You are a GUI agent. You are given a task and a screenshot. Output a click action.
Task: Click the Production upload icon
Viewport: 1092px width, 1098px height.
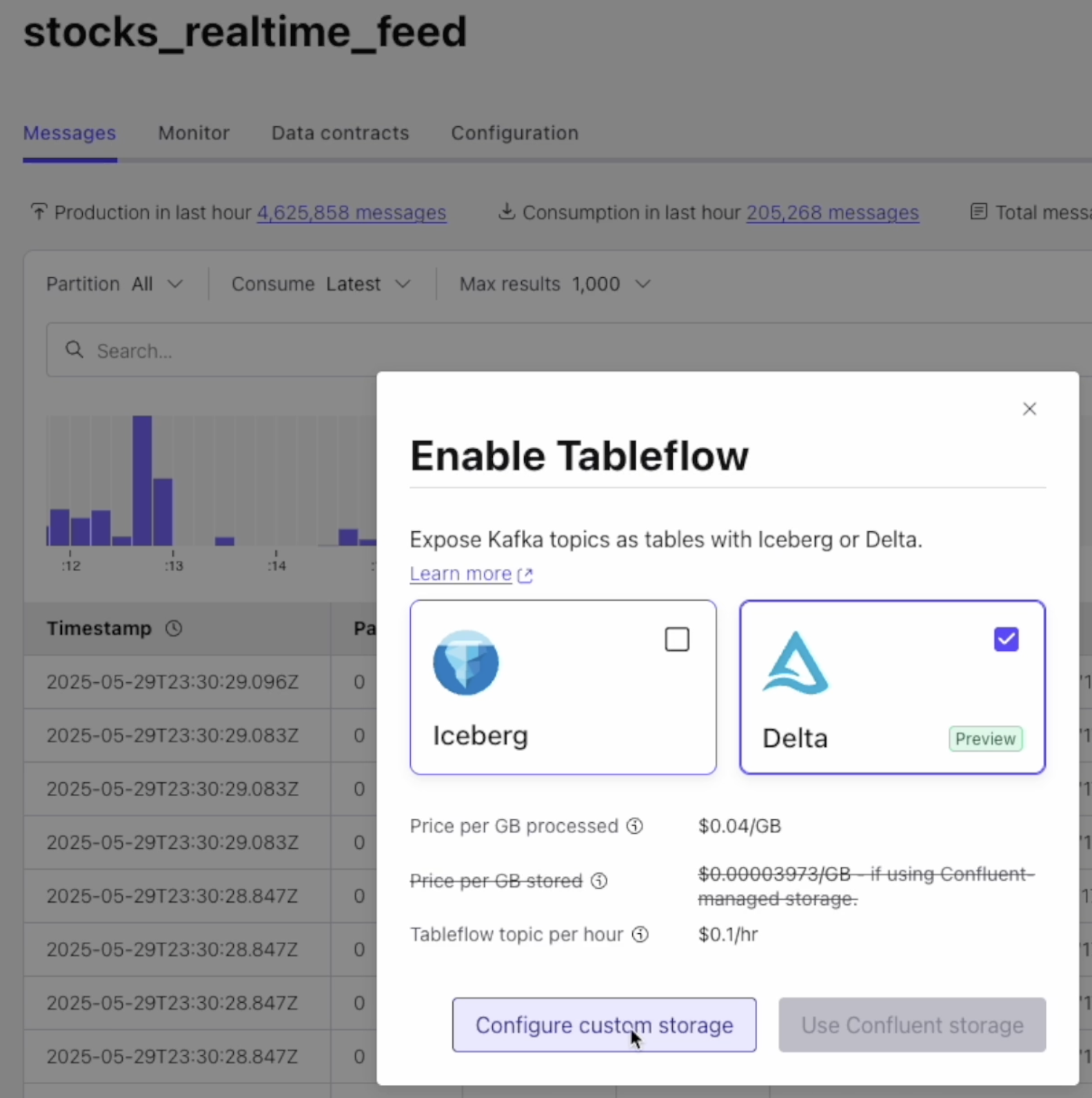(39, 212)
